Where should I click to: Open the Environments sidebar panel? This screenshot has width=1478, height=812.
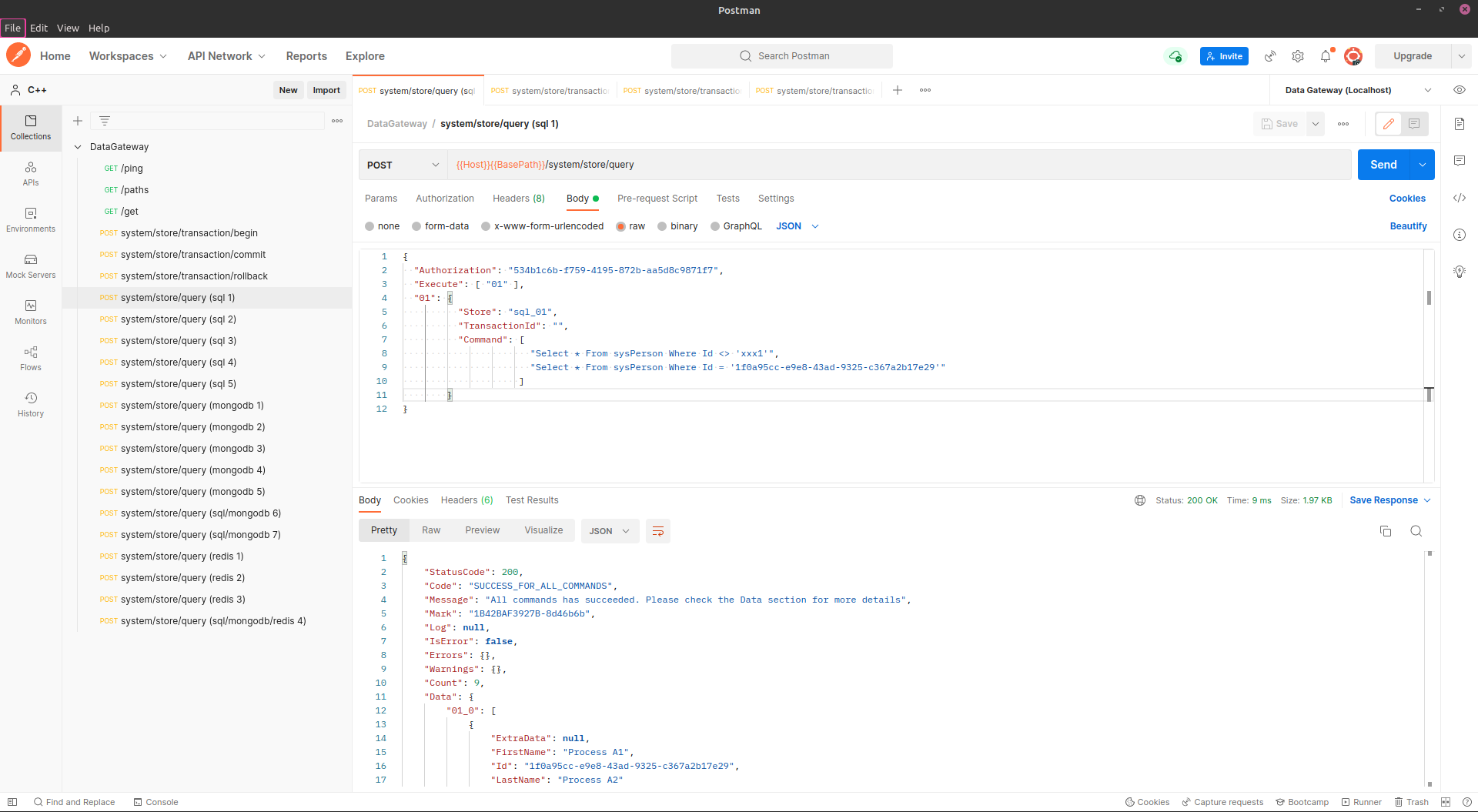[31, 220]
